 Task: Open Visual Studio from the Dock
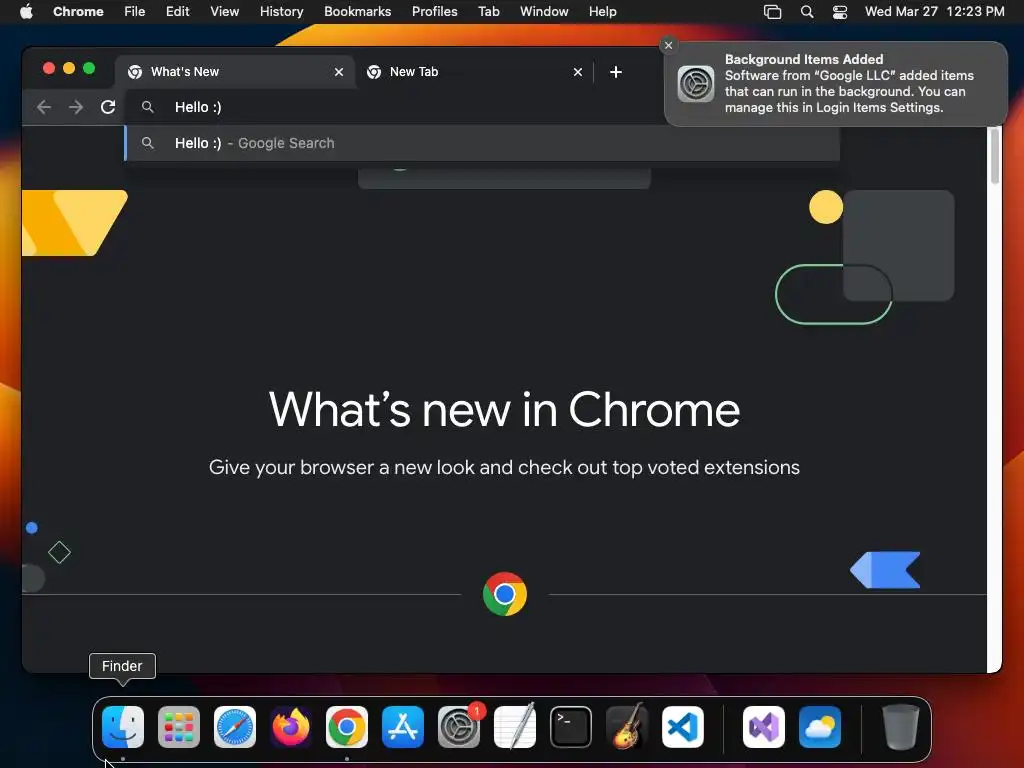pos(764,727)
